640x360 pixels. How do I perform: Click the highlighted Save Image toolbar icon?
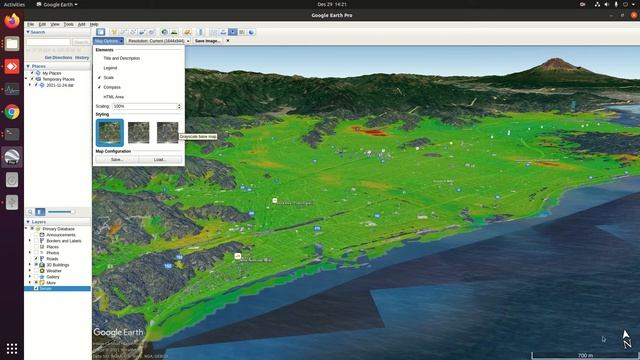tap(233, 32)
